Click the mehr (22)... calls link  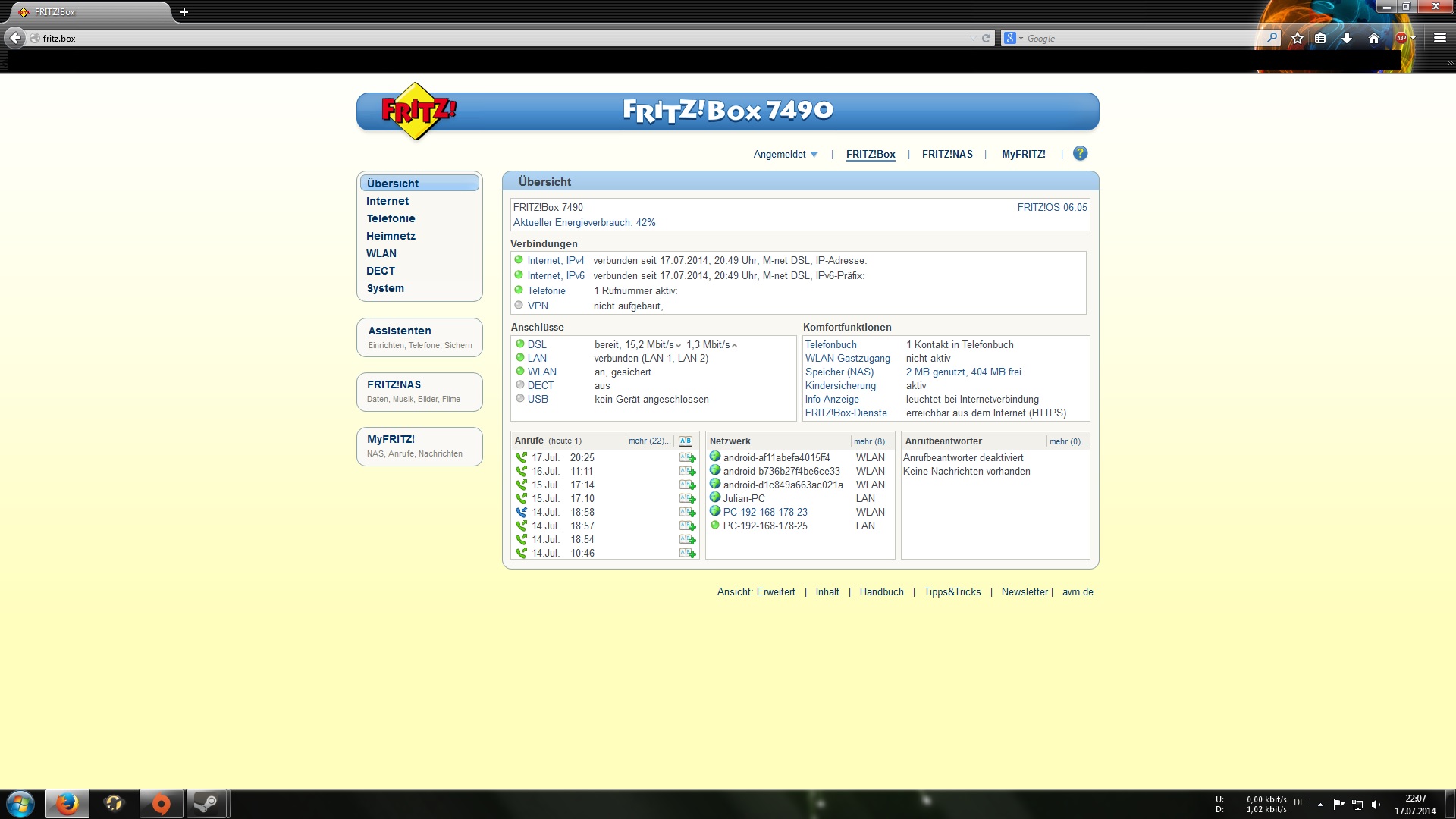(649, 441)
